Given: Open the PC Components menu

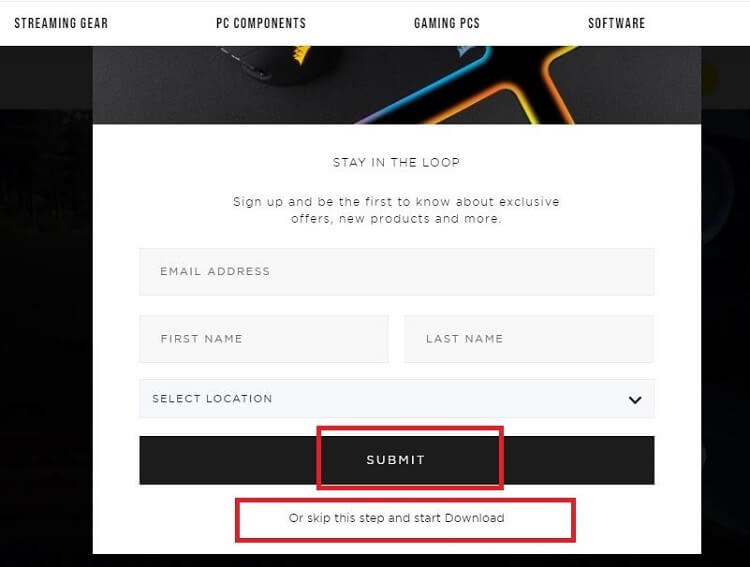Looking at the screenshot, I should coord(261,23).
